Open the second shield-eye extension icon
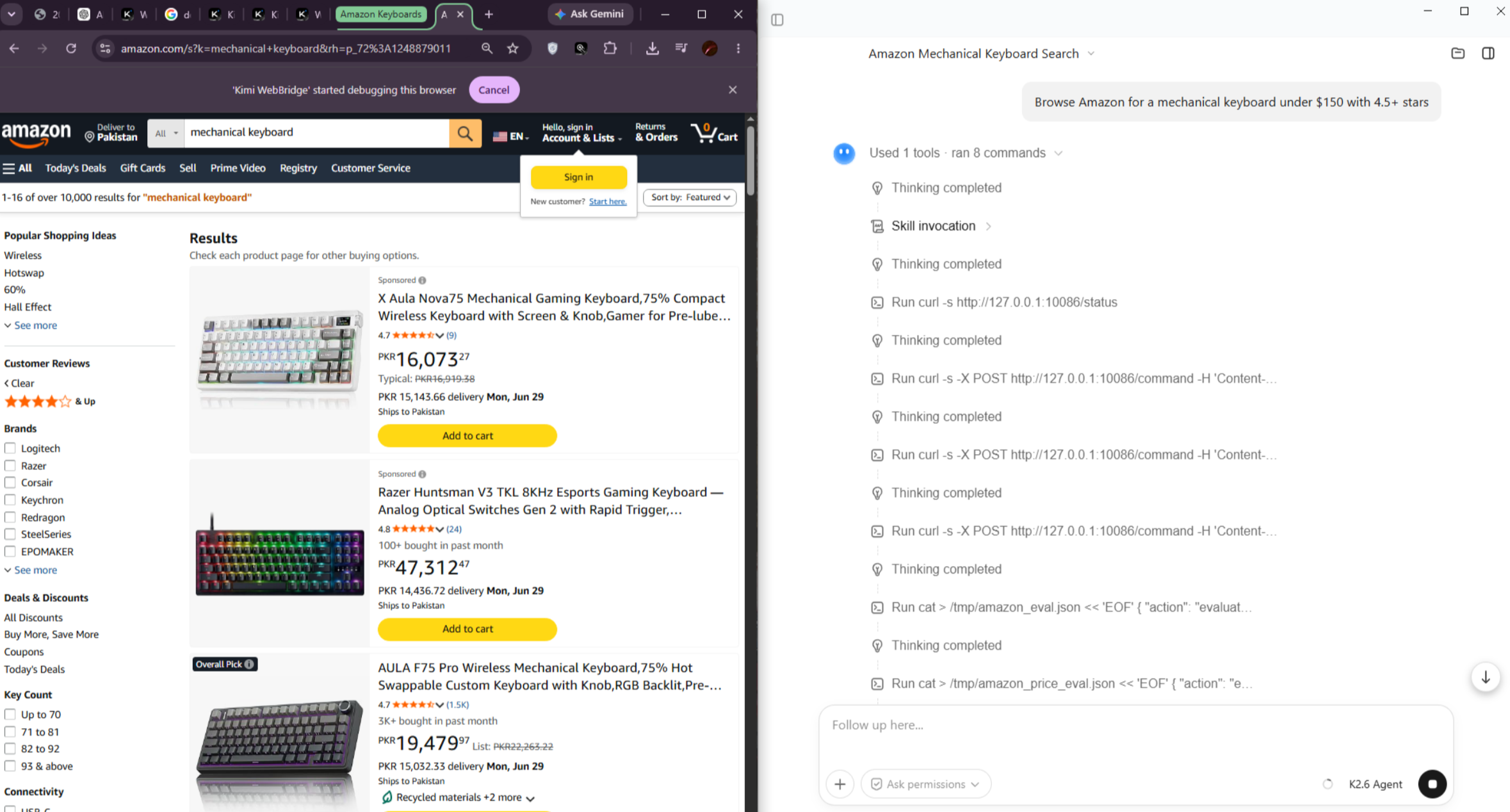This screenshot has width=1510, height=812. tap(581, 49)
